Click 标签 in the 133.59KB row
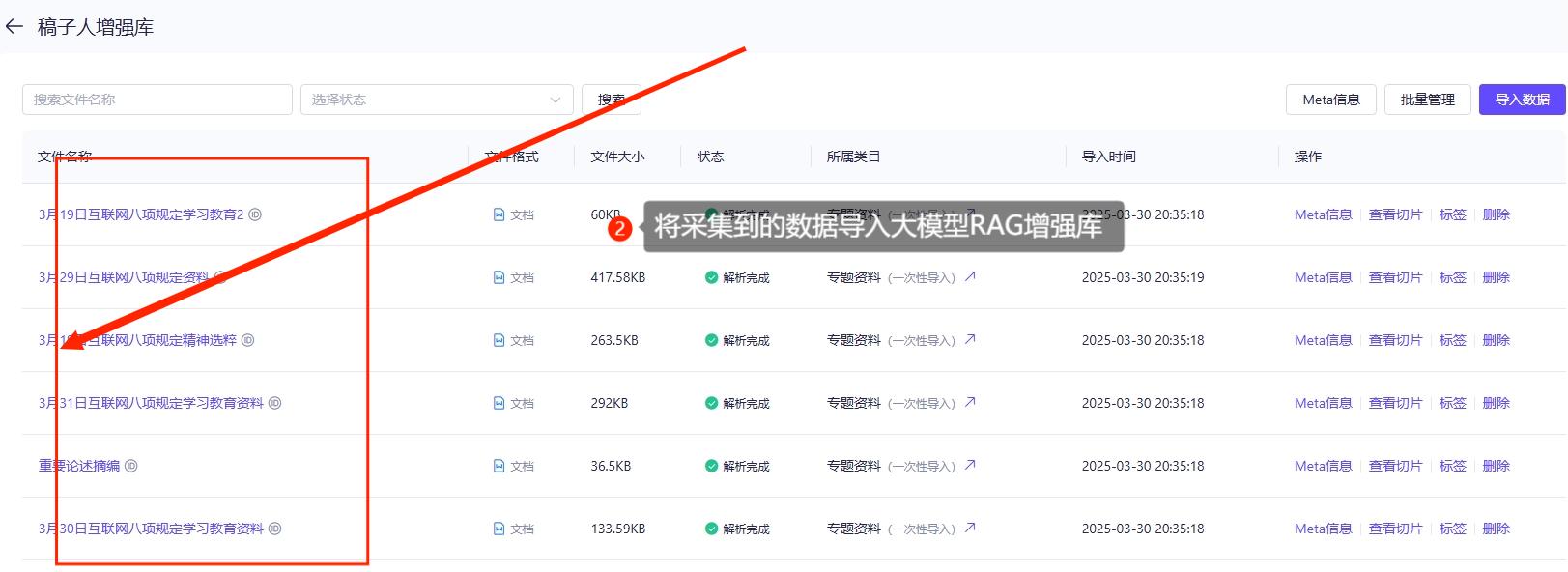The height and width of the screenshot is (572, 1568). tap(1453, 529)
